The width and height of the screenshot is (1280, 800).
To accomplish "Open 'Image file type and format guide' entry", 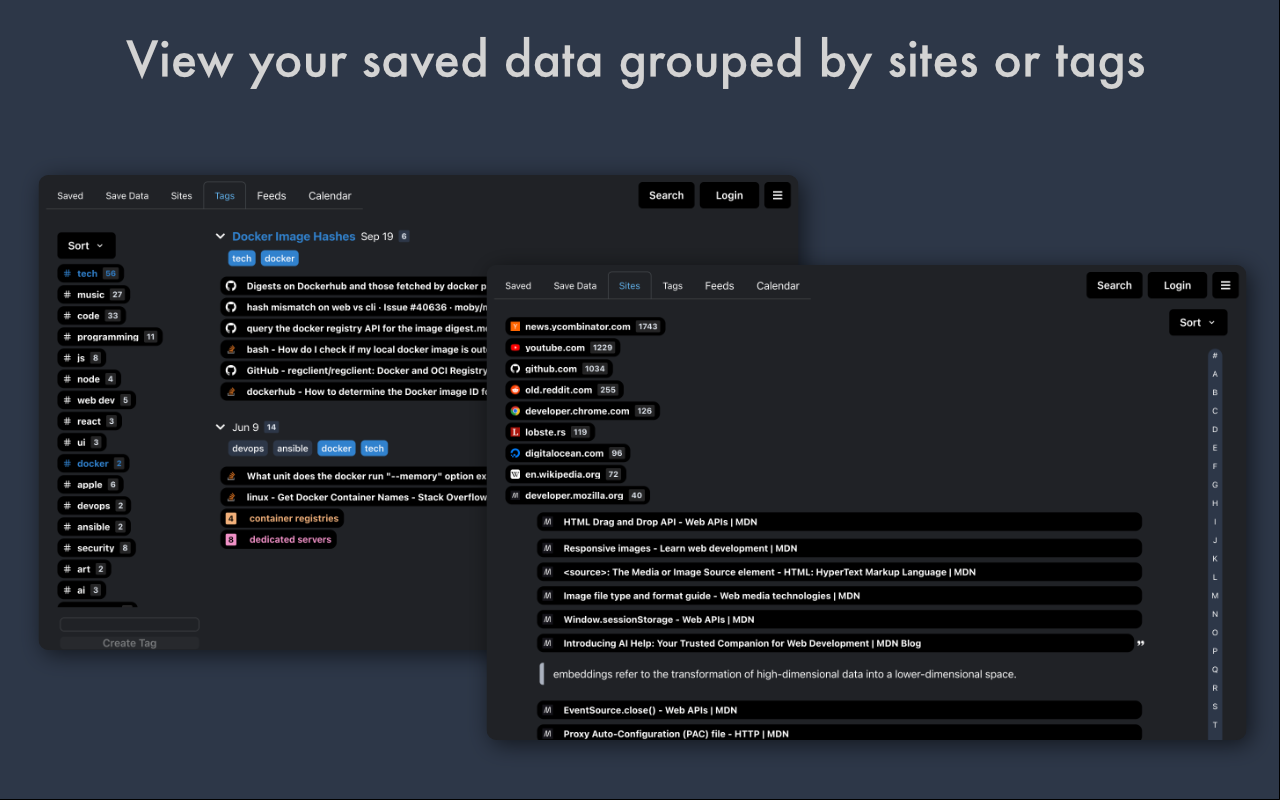I will tap(840, 596).
